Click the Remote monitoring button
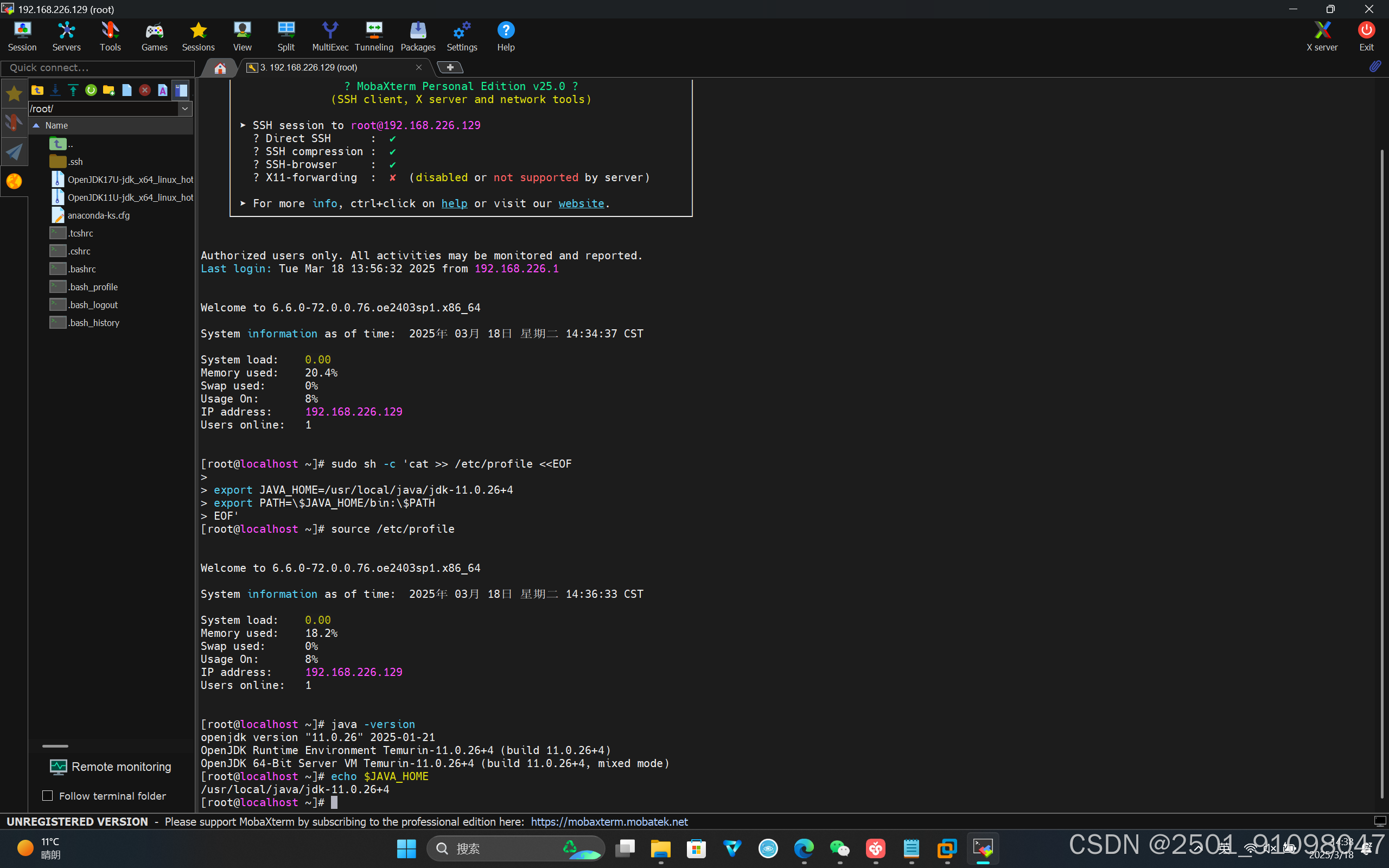 110,767
